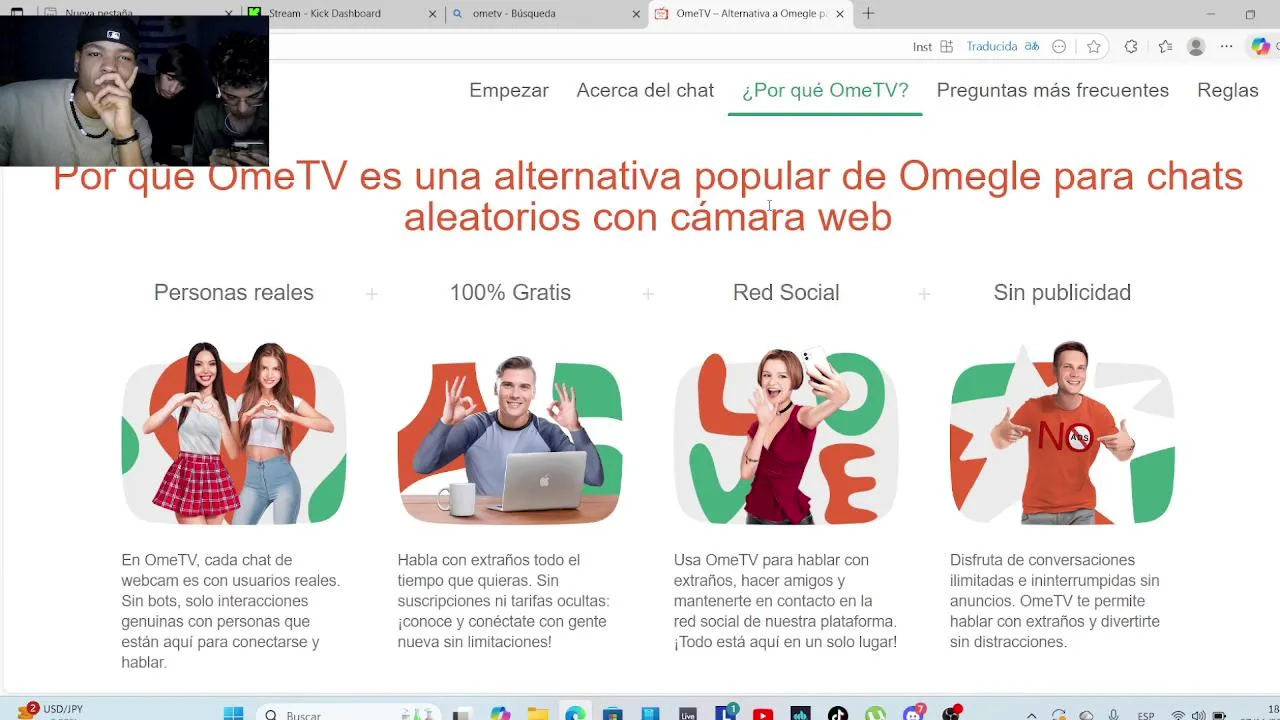Image resolution: width=1280 pixels, height=720 pixels.
Task: Close the Stream - Kick Dashboard tab
Action: click(x=433, y=14)
